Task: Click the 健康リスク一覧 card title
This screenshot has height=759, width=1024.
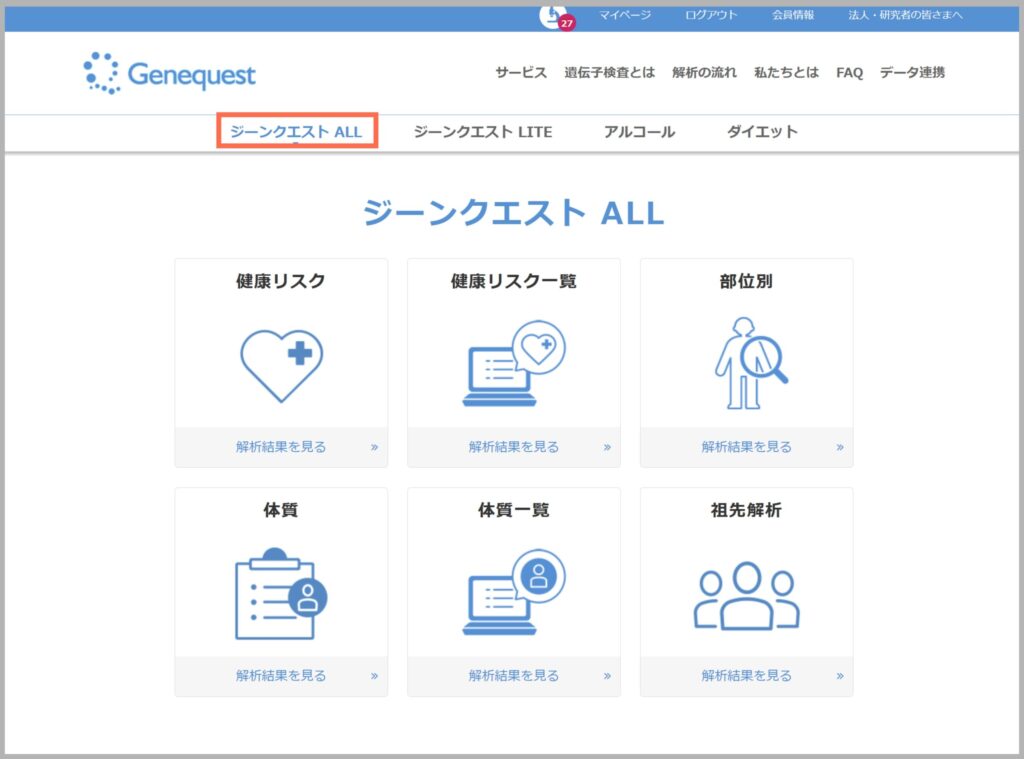Action: (x=514, y=282)
